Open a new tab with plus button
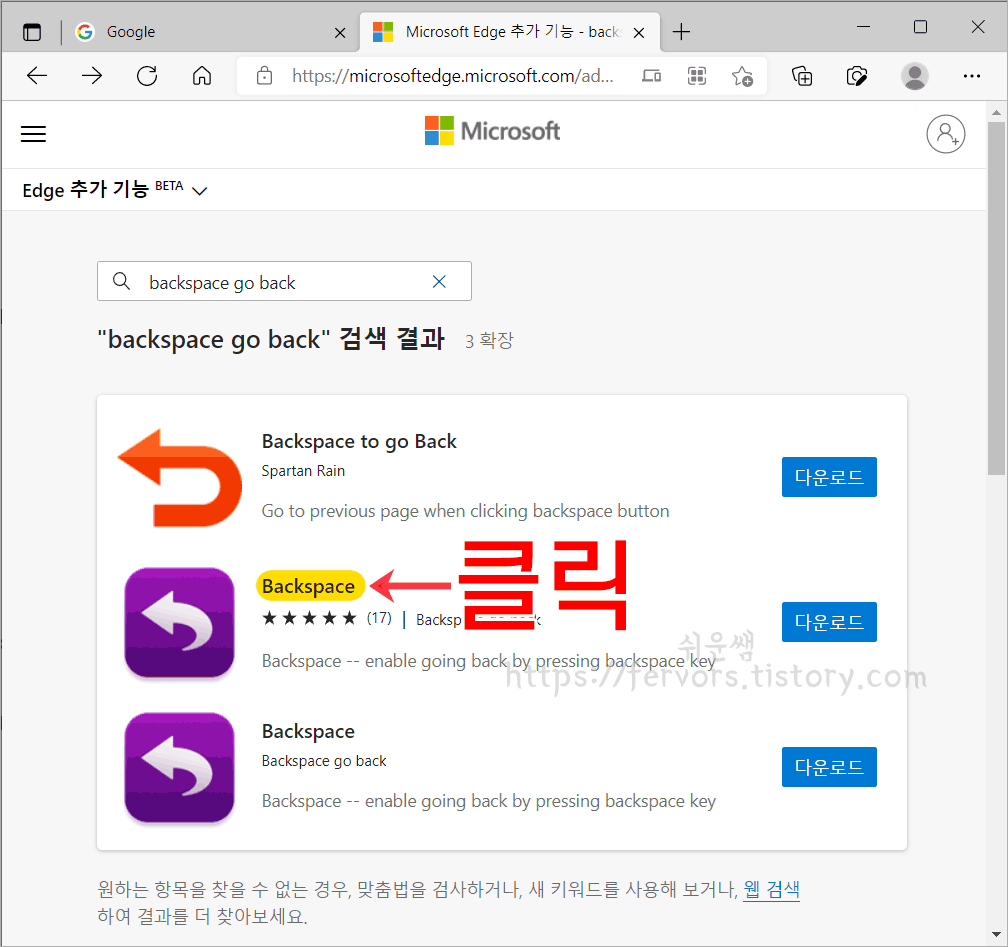 click(681, 32)
